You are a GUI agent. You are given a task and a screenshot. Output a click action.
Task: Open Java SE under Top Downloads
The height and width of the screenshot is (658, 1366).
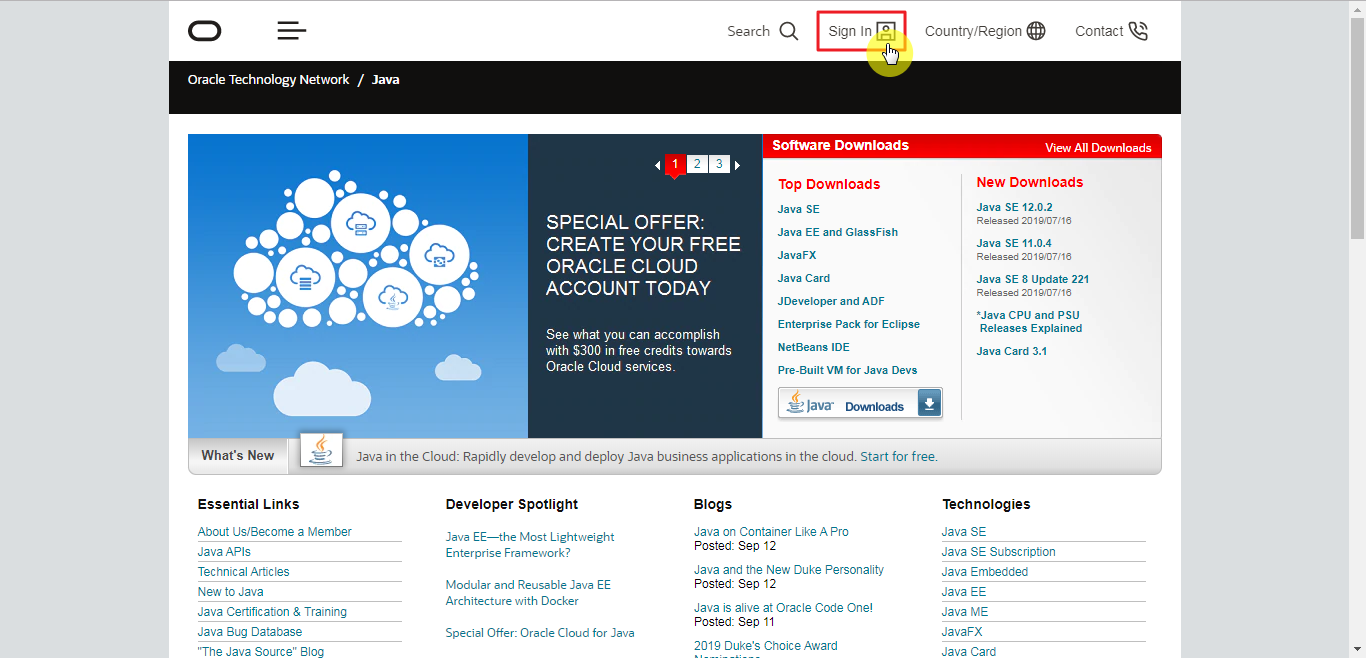point(798,209)
